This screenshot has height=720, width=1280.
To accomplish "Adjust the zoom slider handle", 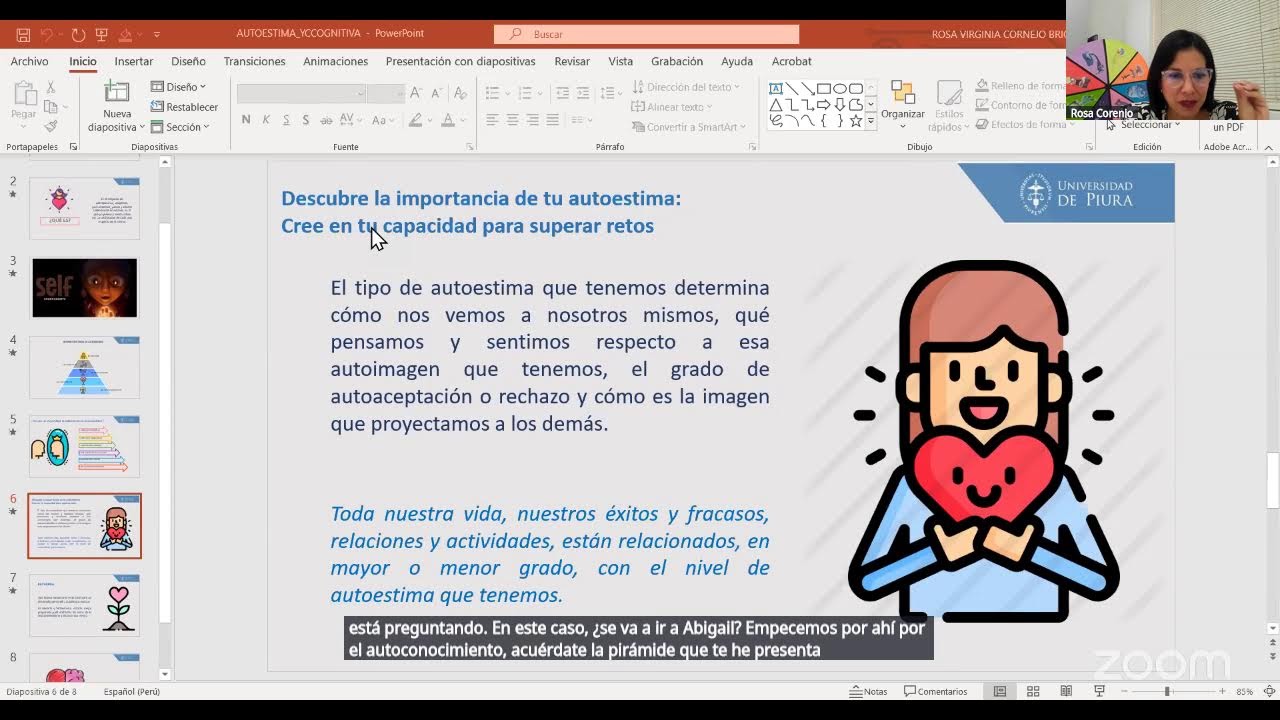I will click(x=1166, y=691).
